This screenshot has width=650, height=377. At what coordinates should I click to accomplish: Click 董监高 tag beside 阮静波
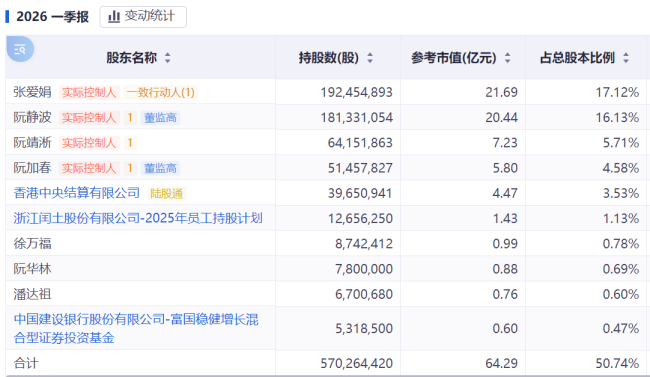[160, 118]
